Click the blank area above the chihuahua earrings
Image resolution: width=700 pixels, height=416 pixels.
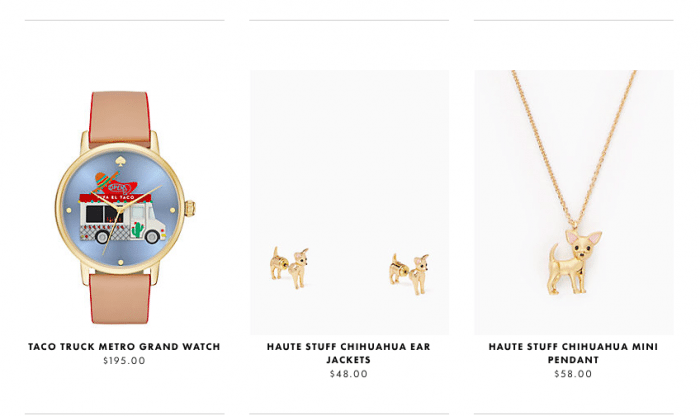[349, 156]
